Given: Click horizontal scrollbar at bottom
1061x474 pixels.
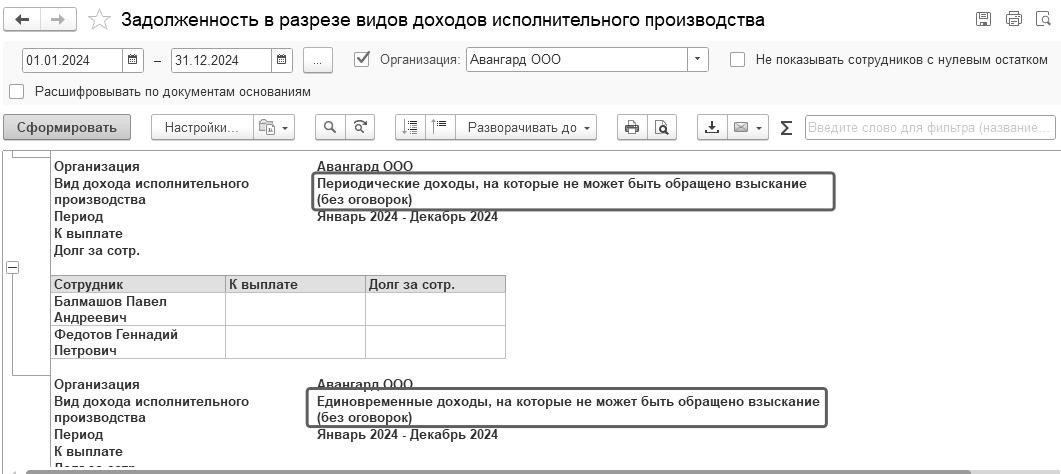Looking at the screenshot, I should pyautogui.click(x=498, y=471).
